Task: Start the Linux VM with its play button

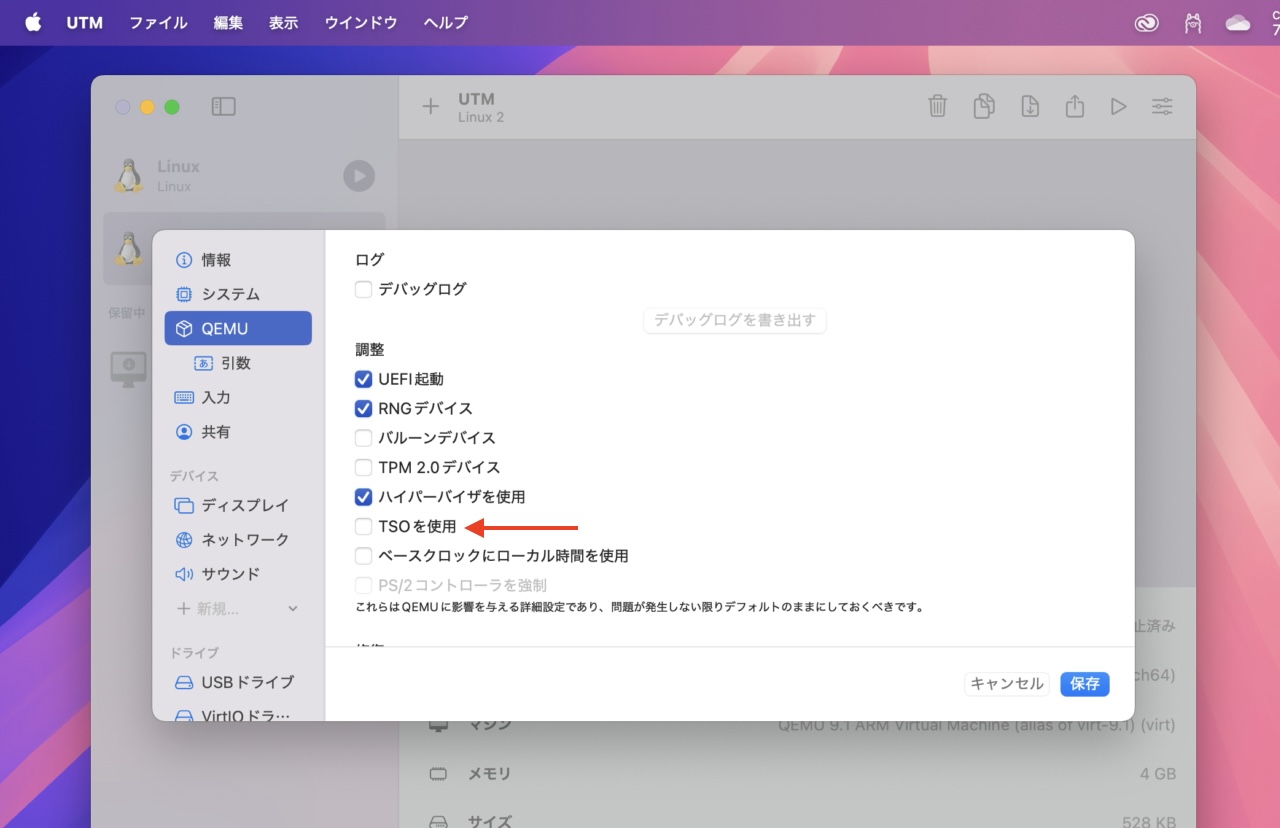Action: pyautogui.click(x=359, y=176)
